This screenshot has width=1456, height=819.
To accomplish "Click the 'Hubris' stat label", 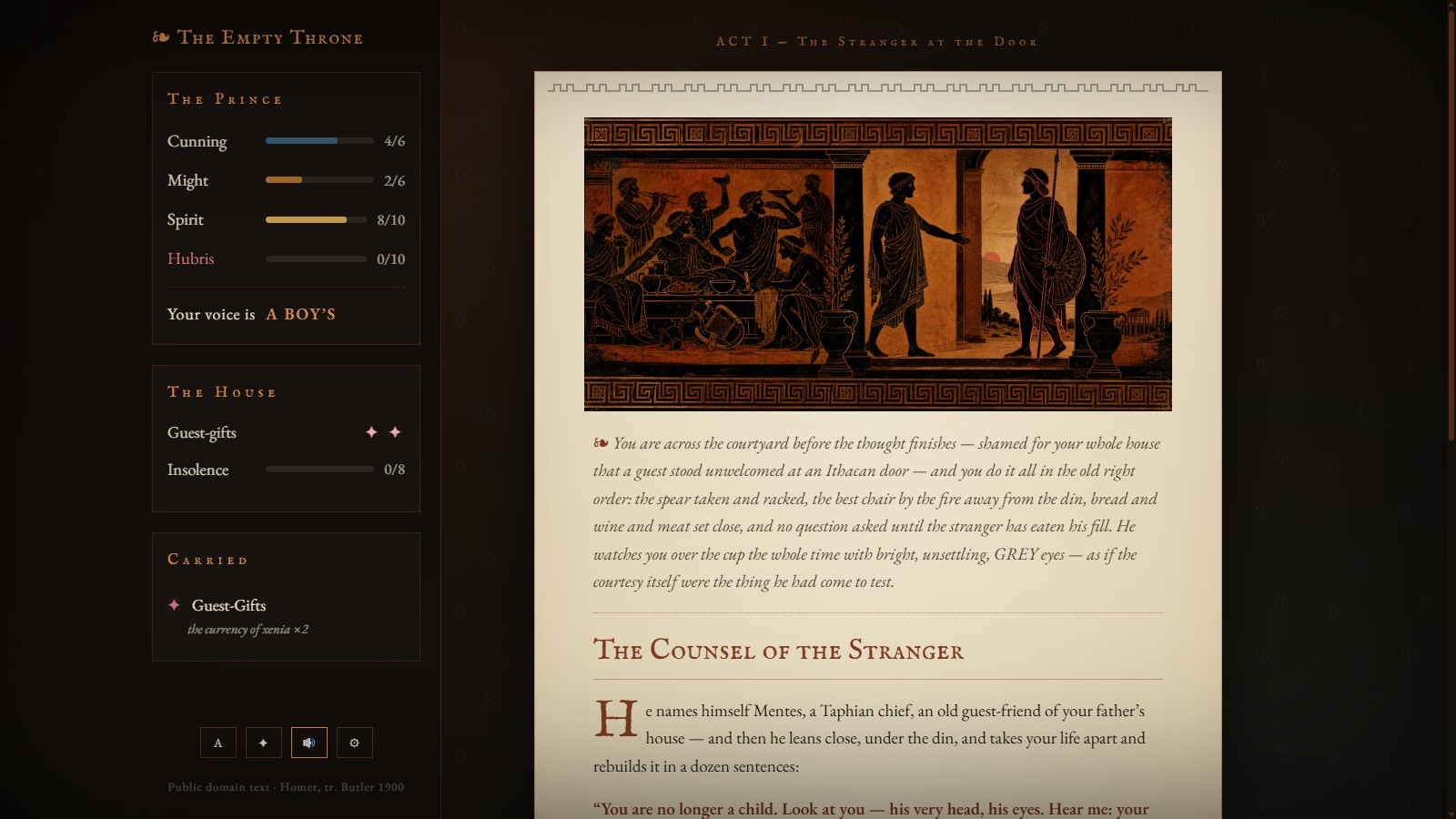I will 191,258.
